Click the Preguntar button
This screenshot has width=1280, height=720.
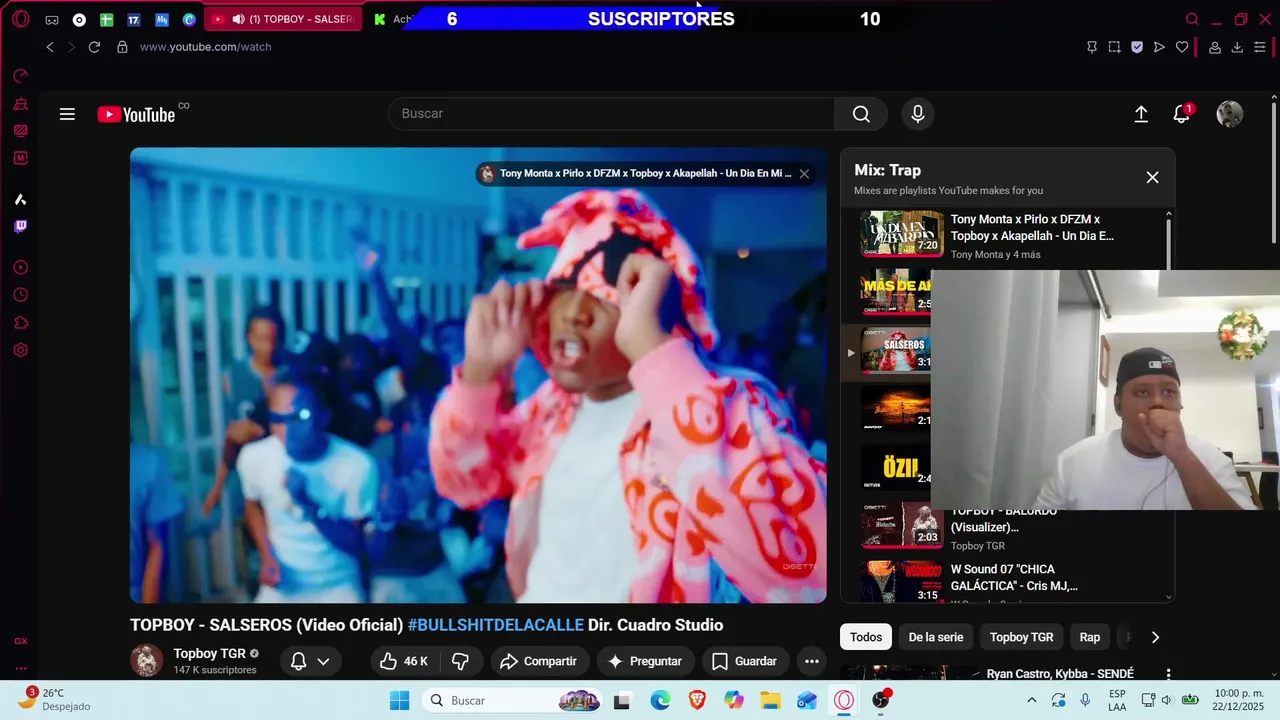point(645,661)
